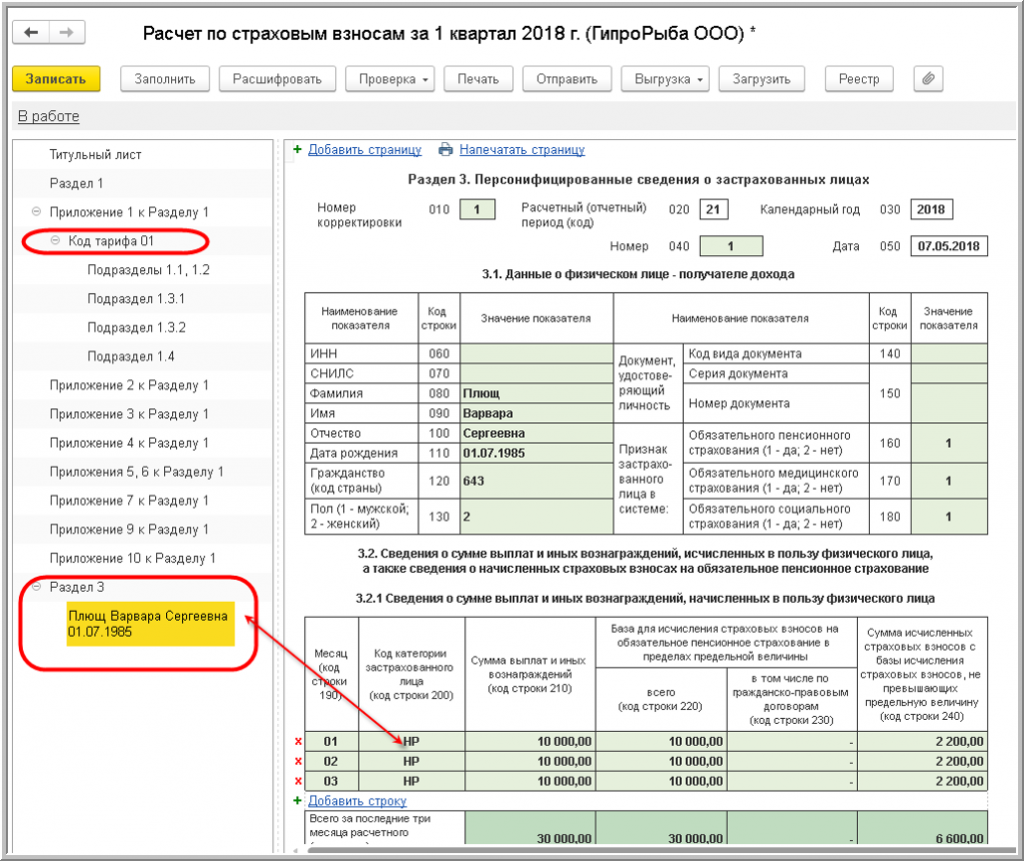The width and height of the screenshot is (1024, 861).
Task: Click the Отправить button
Action: (x=567, y=79)
